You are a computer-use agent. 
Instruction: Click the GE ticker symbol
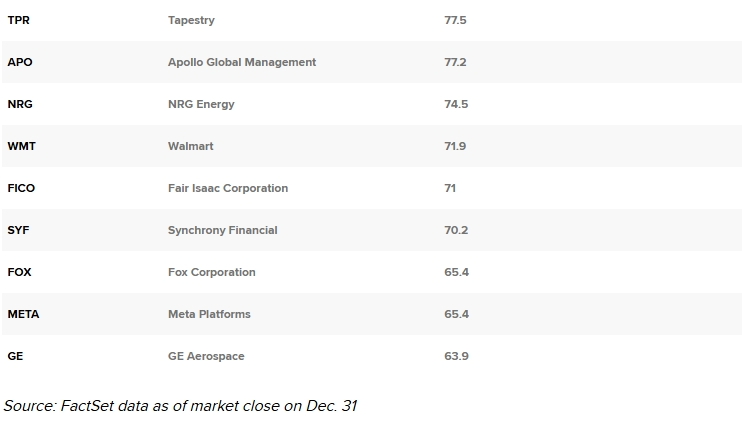[x=15, y=356]
